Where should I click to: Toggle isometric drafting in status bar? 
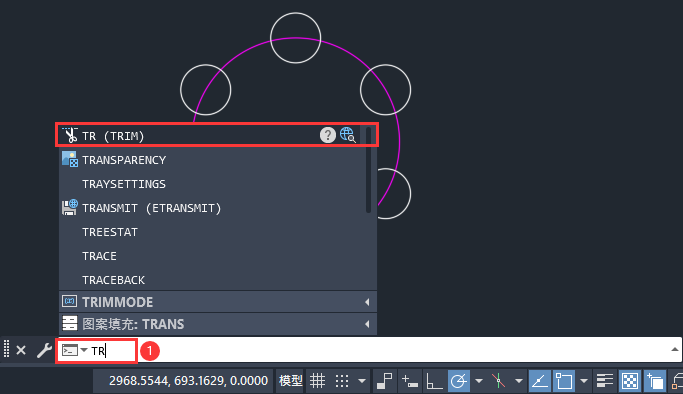[x=498, y=381]
